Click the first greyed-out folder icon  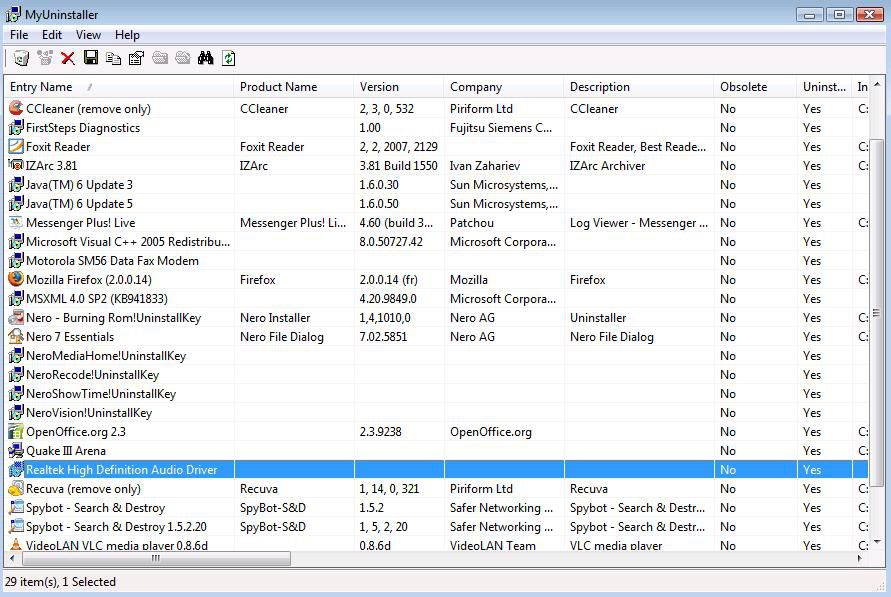tap(160, 58)
